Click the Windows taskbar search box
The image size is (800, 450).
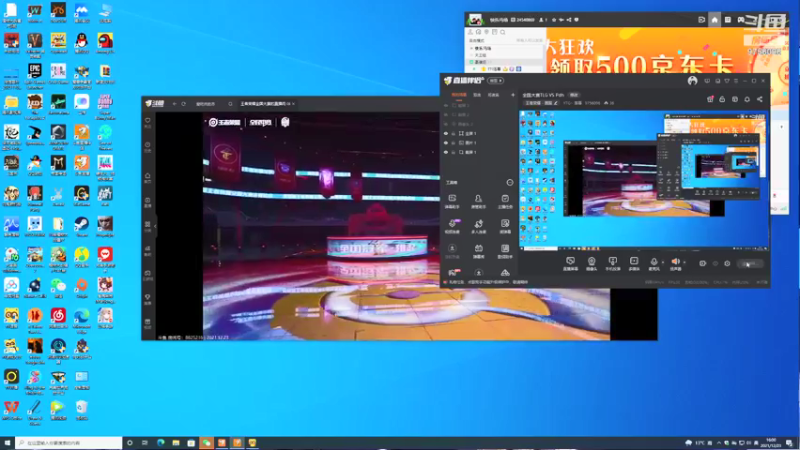(68, 443)
